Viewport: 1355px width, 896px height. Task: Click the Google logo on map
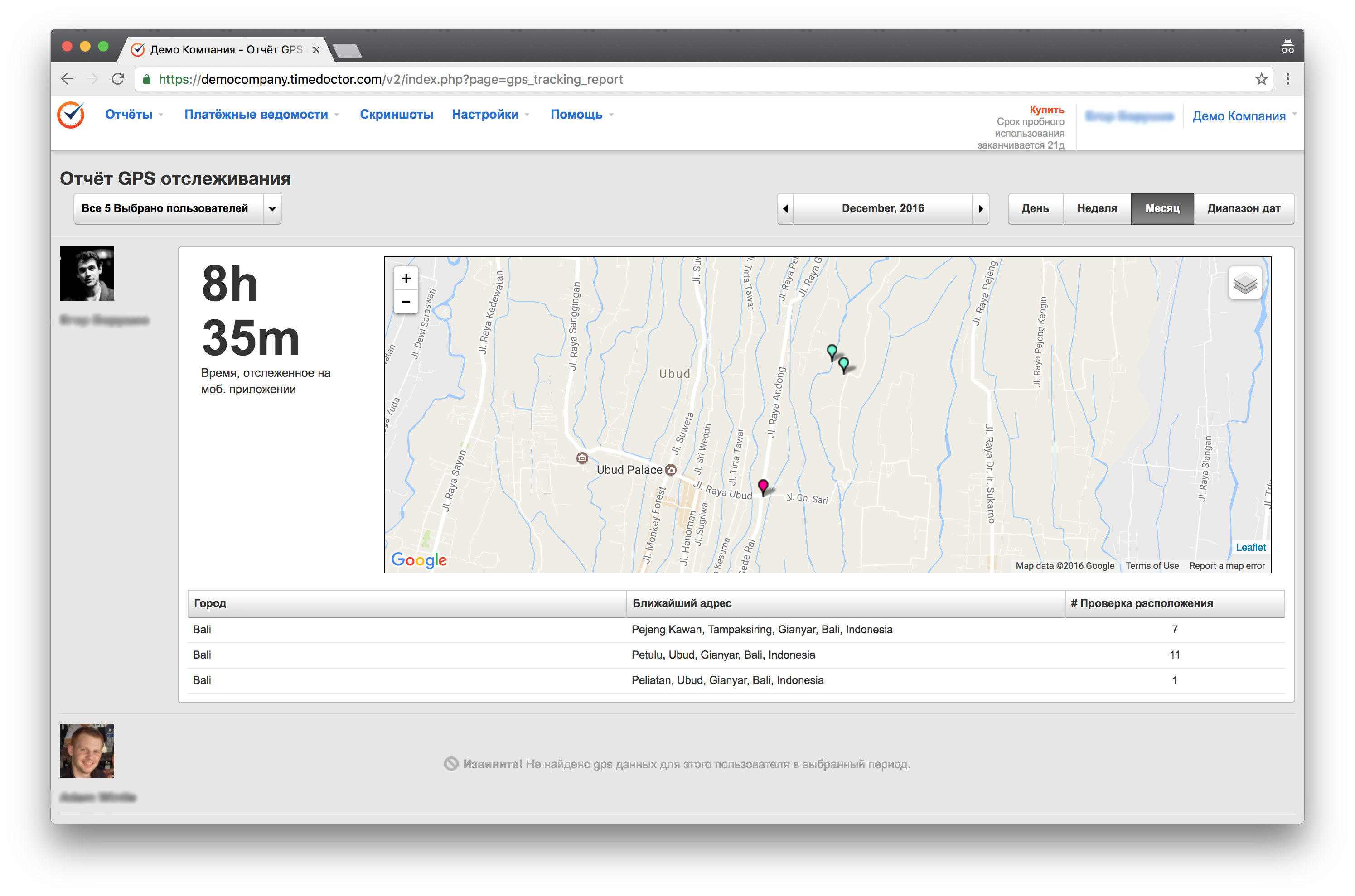[418, 559]
